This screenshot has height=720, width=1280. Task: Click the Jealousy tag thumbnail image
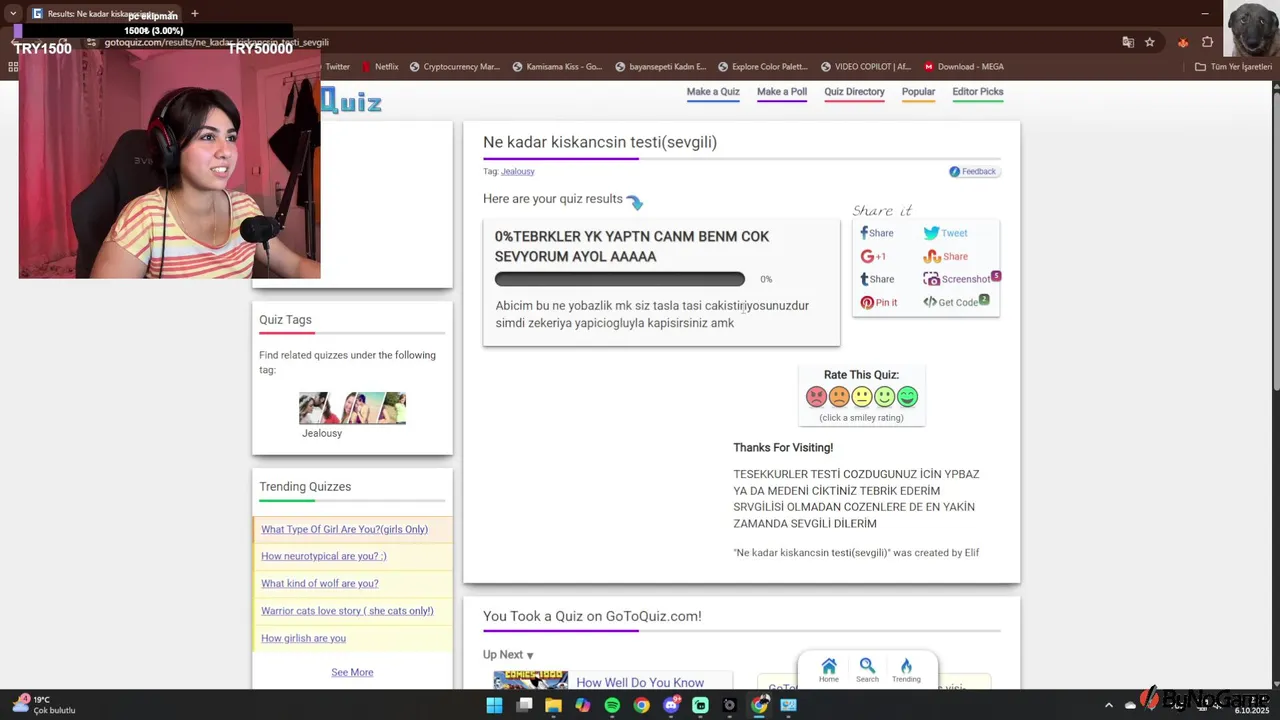tap(352, 408)
